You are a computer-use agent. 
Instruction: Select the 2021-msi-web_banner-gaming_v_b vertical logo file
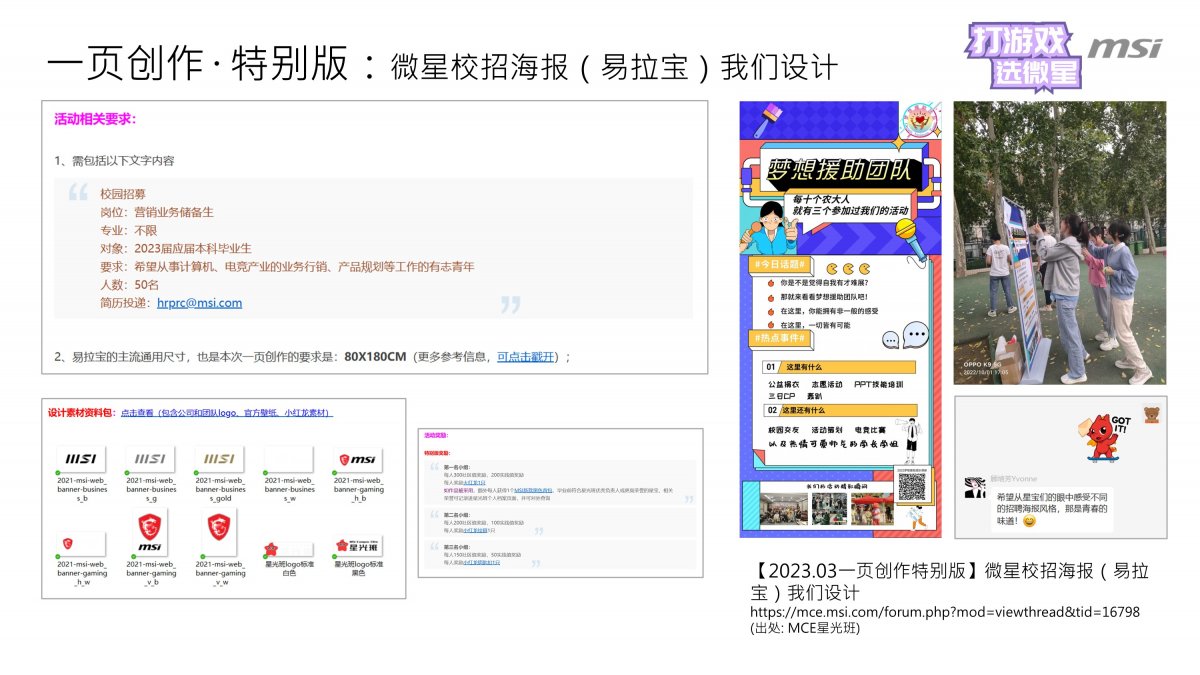pos(150,533)
